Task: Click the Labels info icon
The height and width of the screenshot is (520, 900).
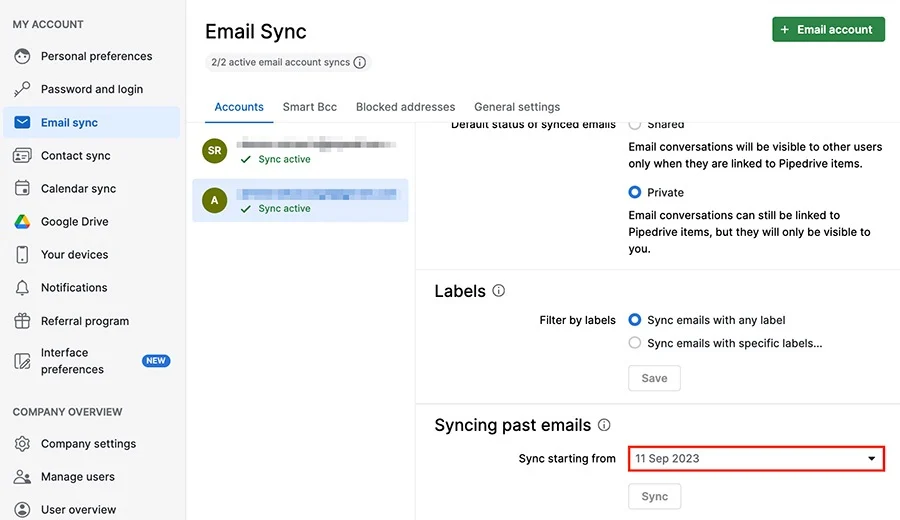Action: pyautogui.click(x=498, y=290)
